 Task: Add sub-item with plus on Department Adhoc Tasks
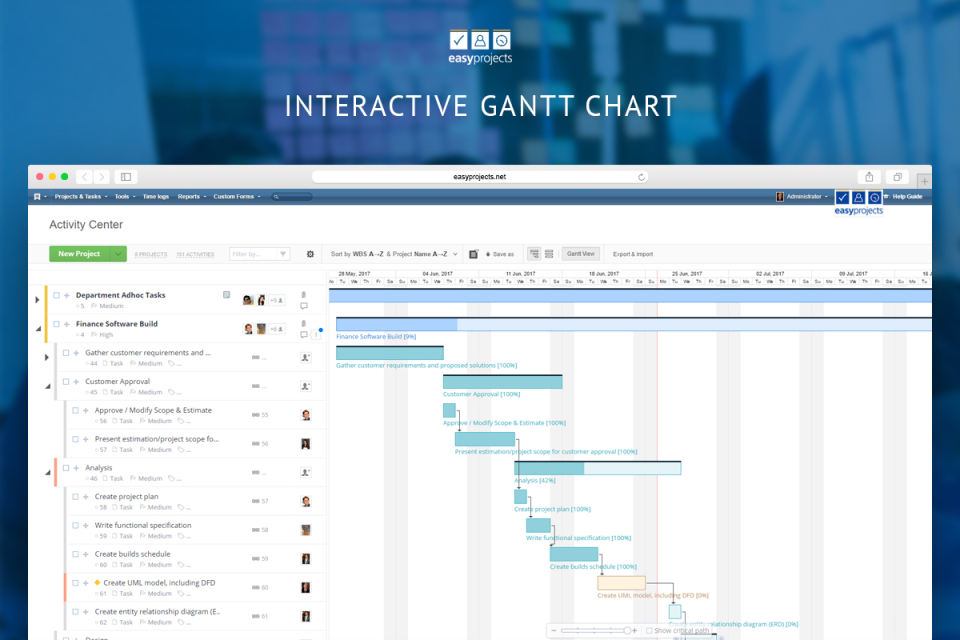pyautogui.click(x=67, y=295)
